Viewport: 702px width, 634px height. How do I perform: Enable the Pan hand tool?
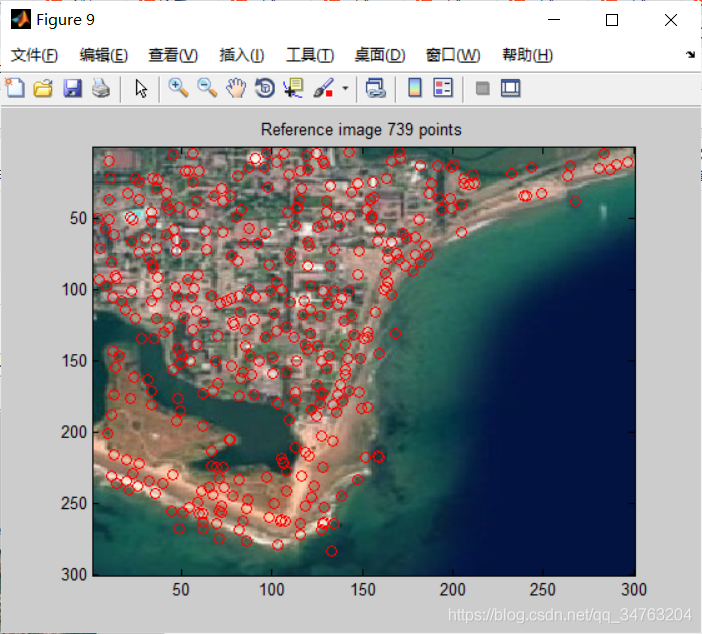click(236, 88)
